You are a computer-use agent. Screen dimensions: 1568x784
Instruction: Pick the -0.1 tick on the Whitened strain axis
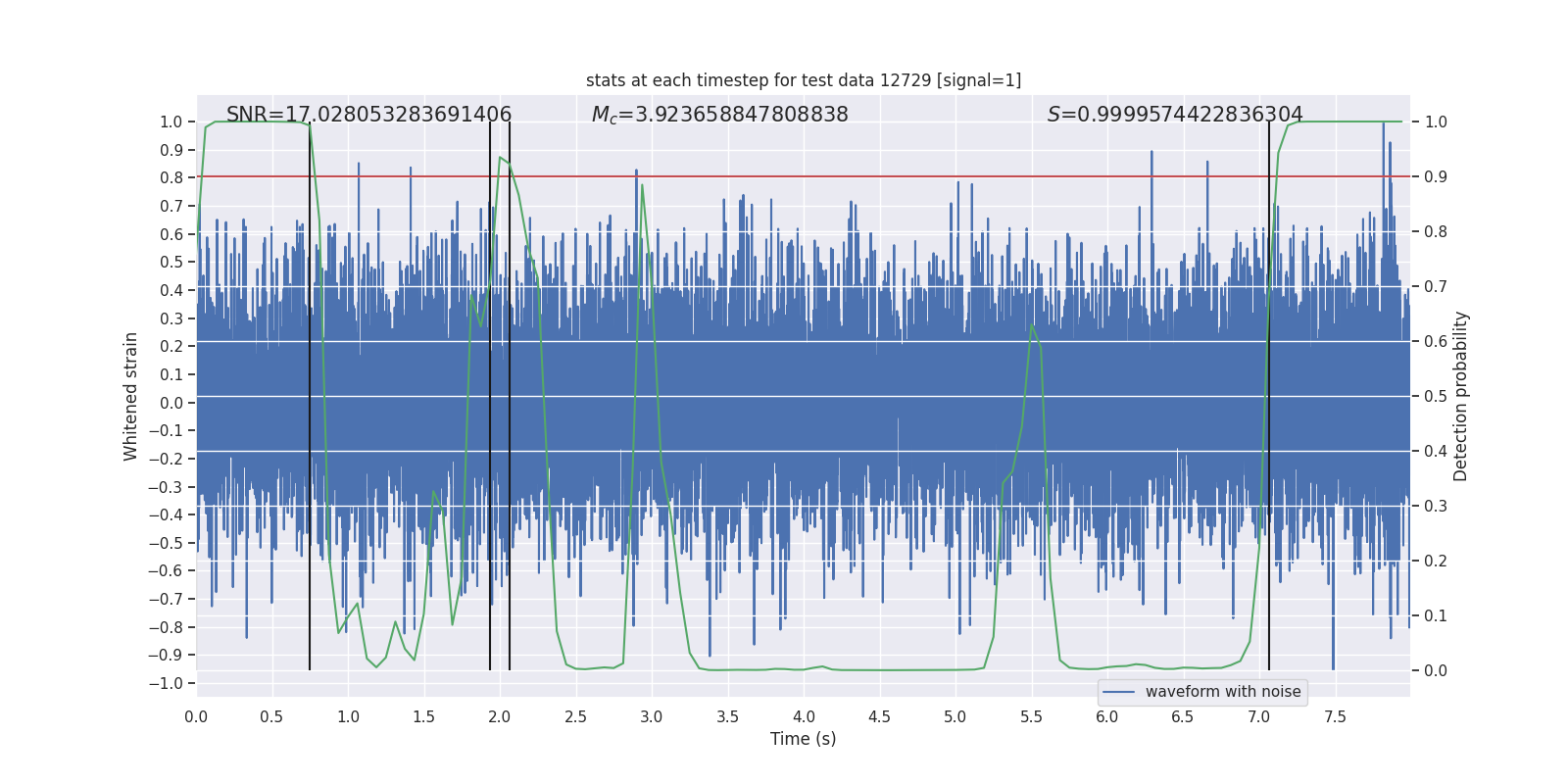(x=166, y=430)
